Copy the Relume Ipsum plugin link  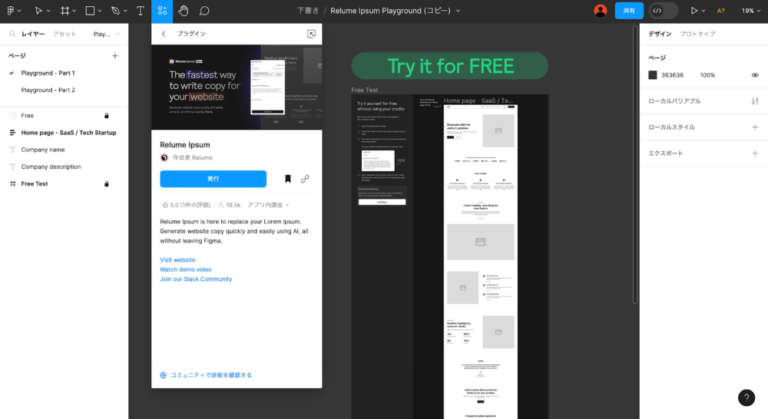(305, 179)
